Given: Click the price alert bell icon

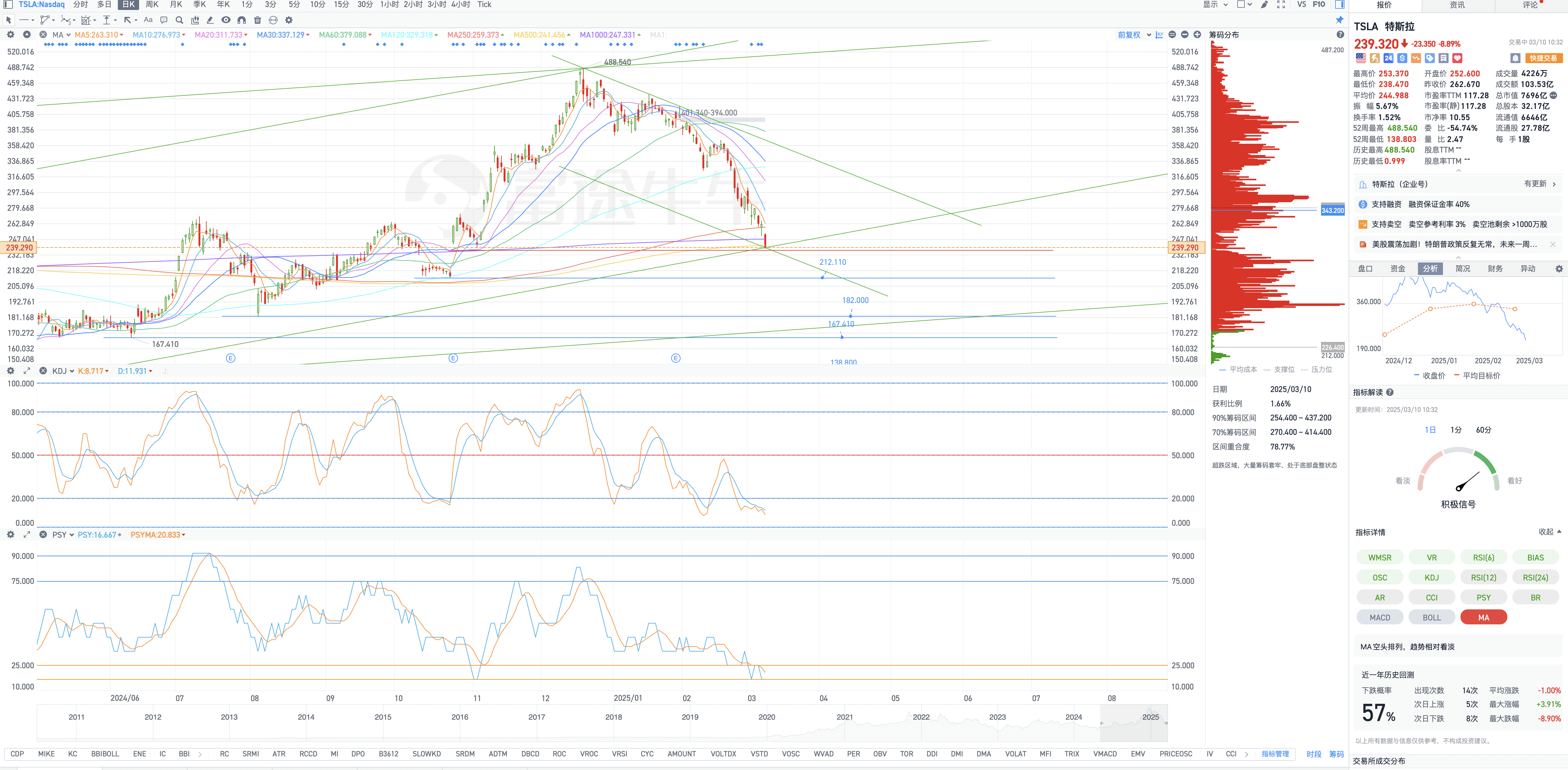Looking at the screenshot, I should (1516, 58).
